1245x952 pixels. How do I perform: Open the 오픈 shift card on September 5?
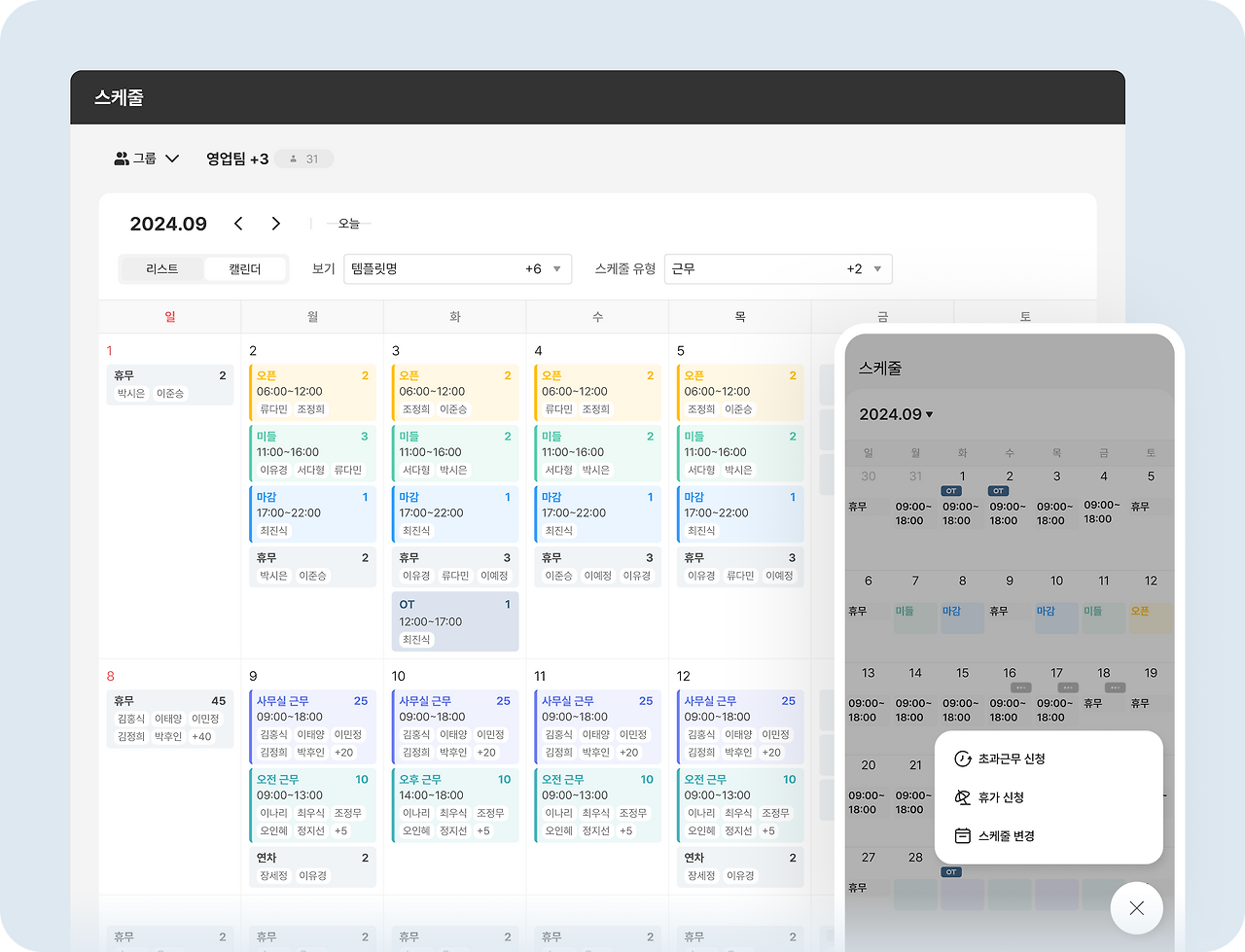pos(740,392)
